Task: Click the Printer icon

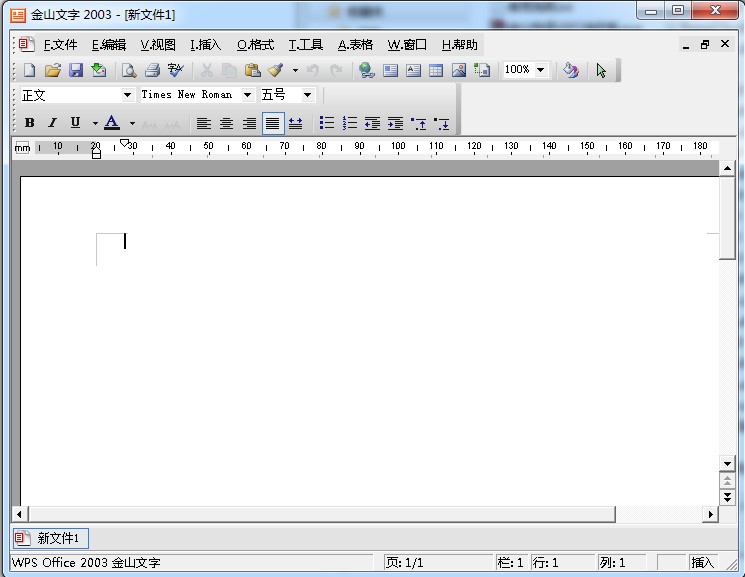Action: coord(152,70)
